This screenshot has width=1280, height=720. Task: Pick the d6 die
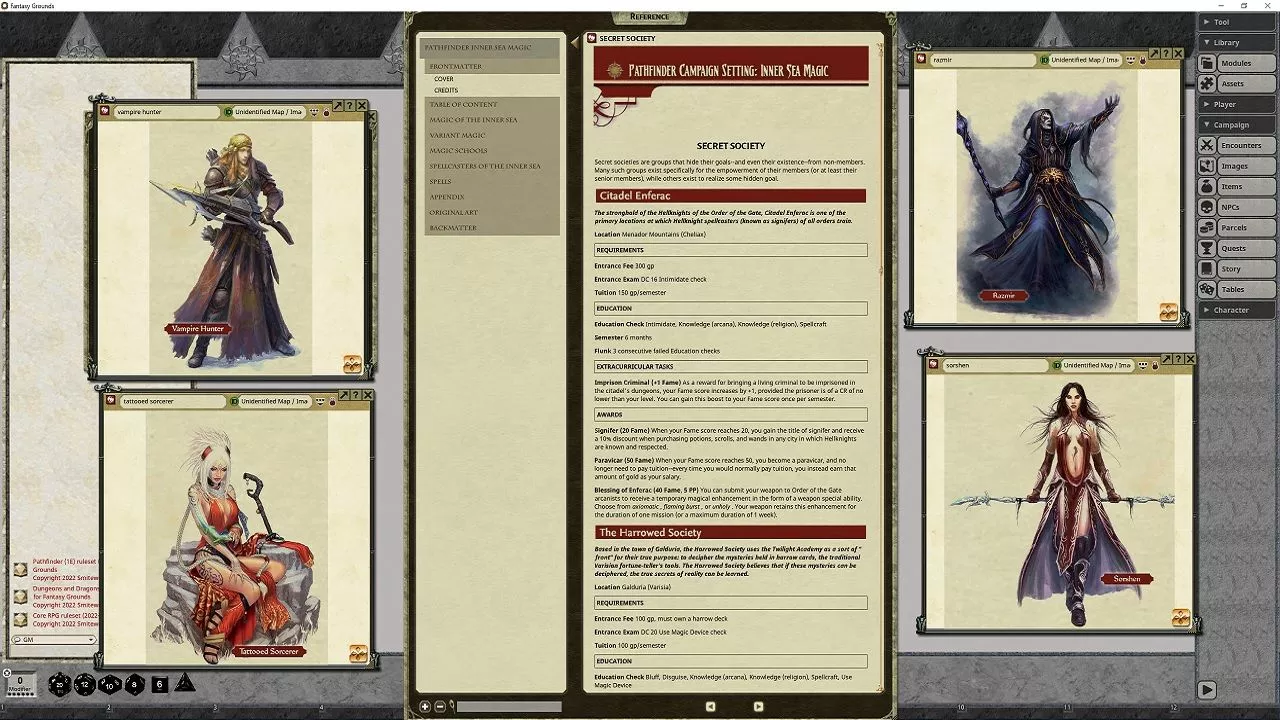coord(160,684)
